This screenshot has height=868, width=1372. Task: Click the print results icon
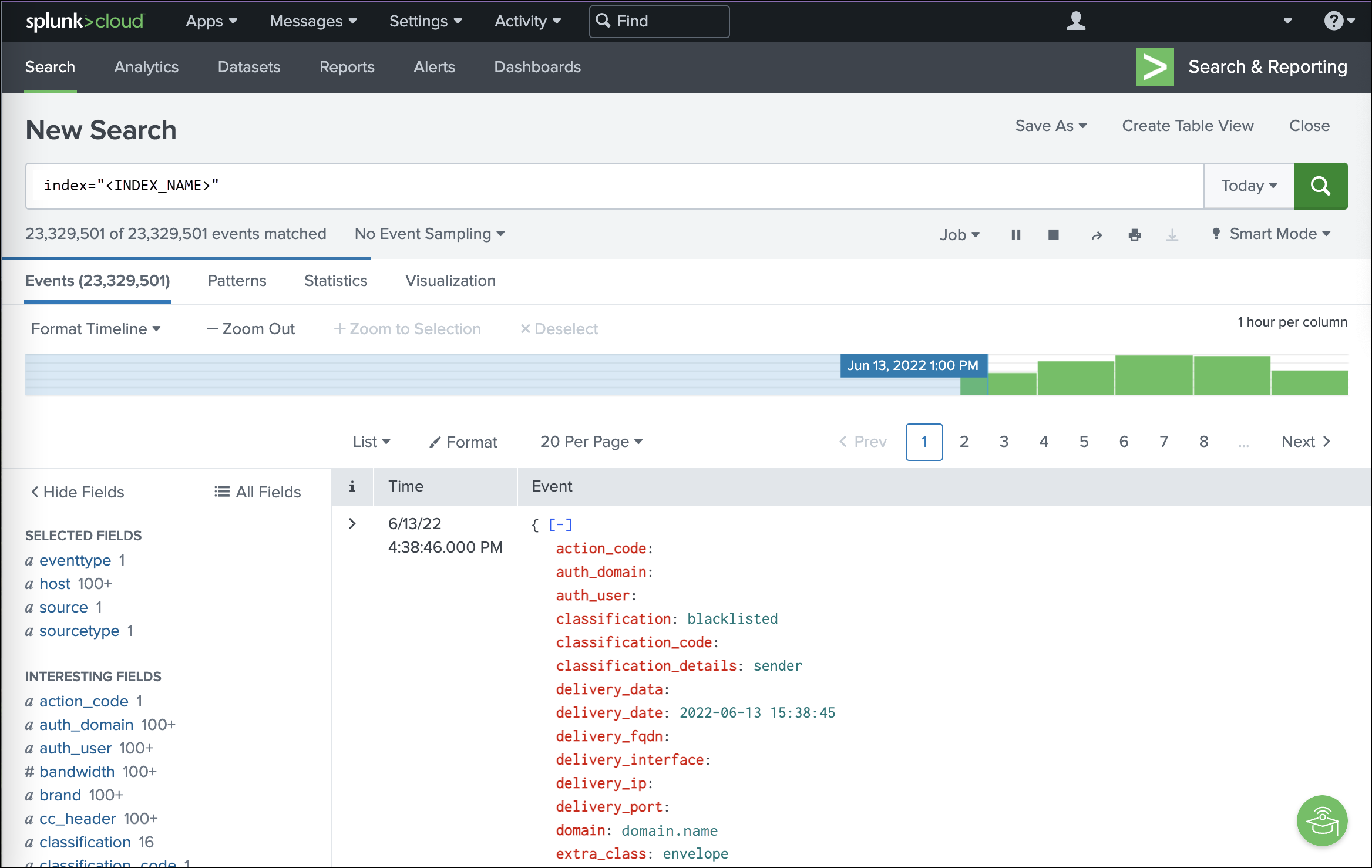click(x=1134, y=235)
